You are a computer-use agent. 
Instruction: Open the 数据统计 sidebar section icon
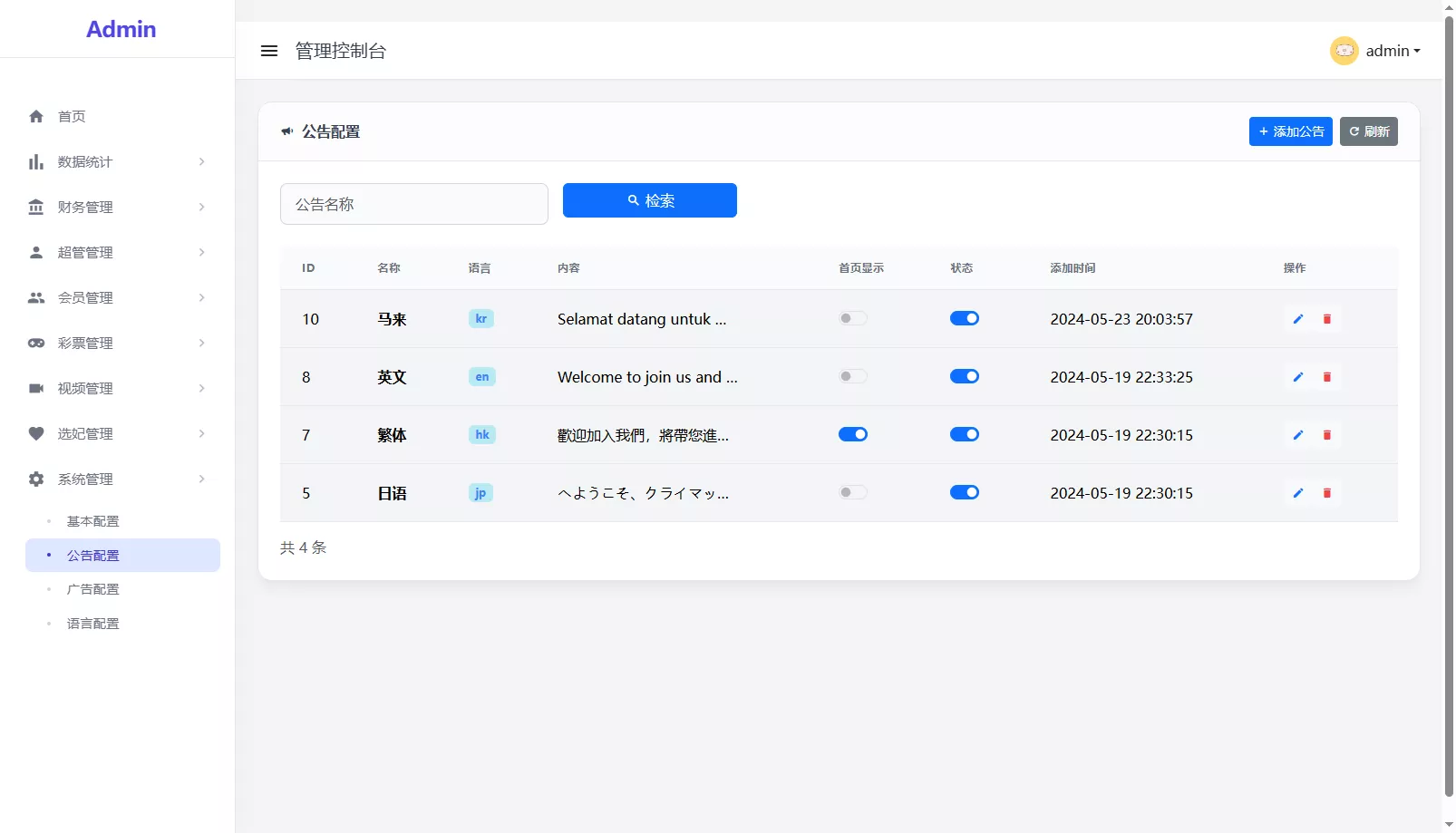[36, 161]
